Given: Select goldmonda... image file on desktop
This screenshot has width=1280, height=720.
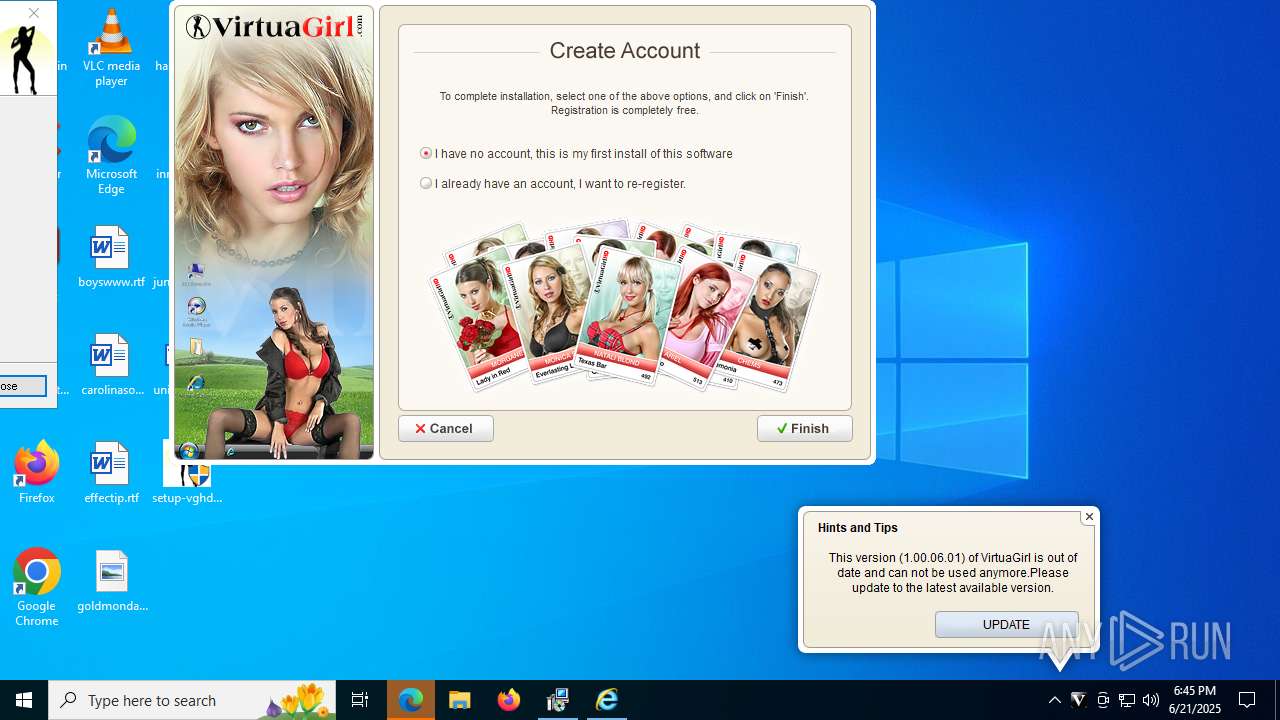Looking at the screenshot, I should (112, 581).
